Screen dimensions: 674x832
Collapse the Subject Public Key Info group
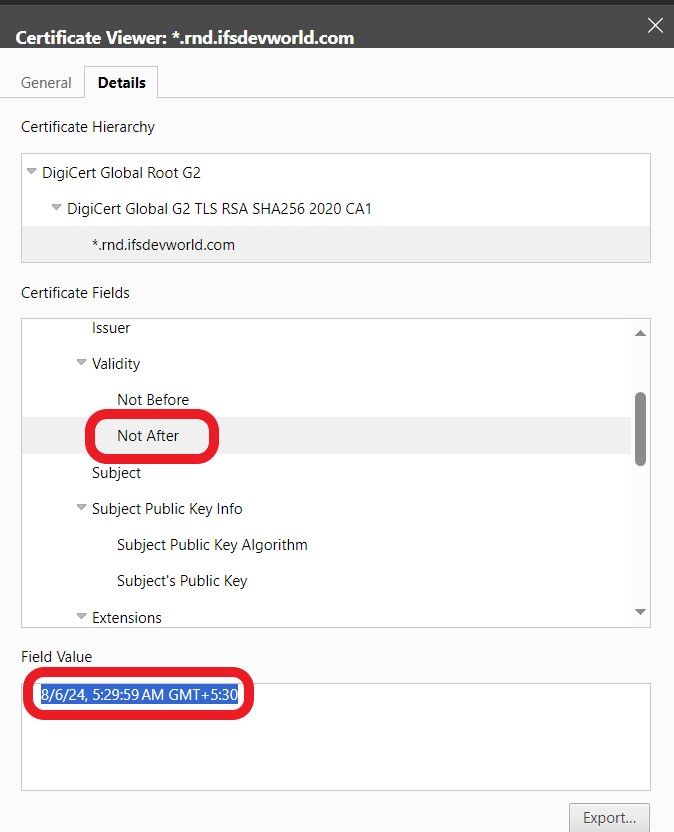[81, 508]
